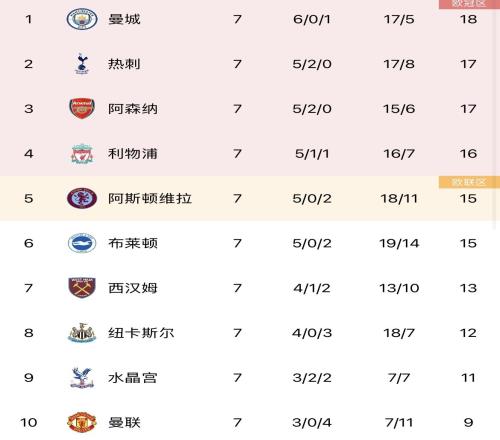Click team name 水晶宫

(x=132, y=378)
